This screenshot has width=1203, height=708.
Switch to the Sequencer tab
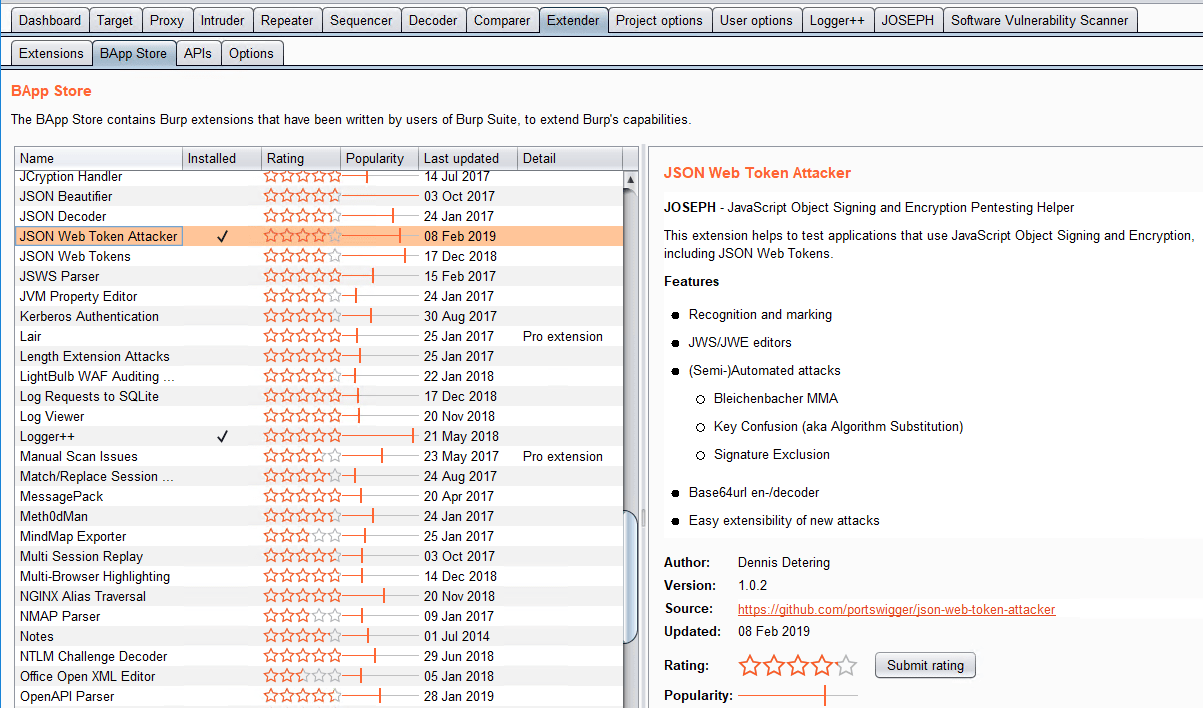(362, 20)
